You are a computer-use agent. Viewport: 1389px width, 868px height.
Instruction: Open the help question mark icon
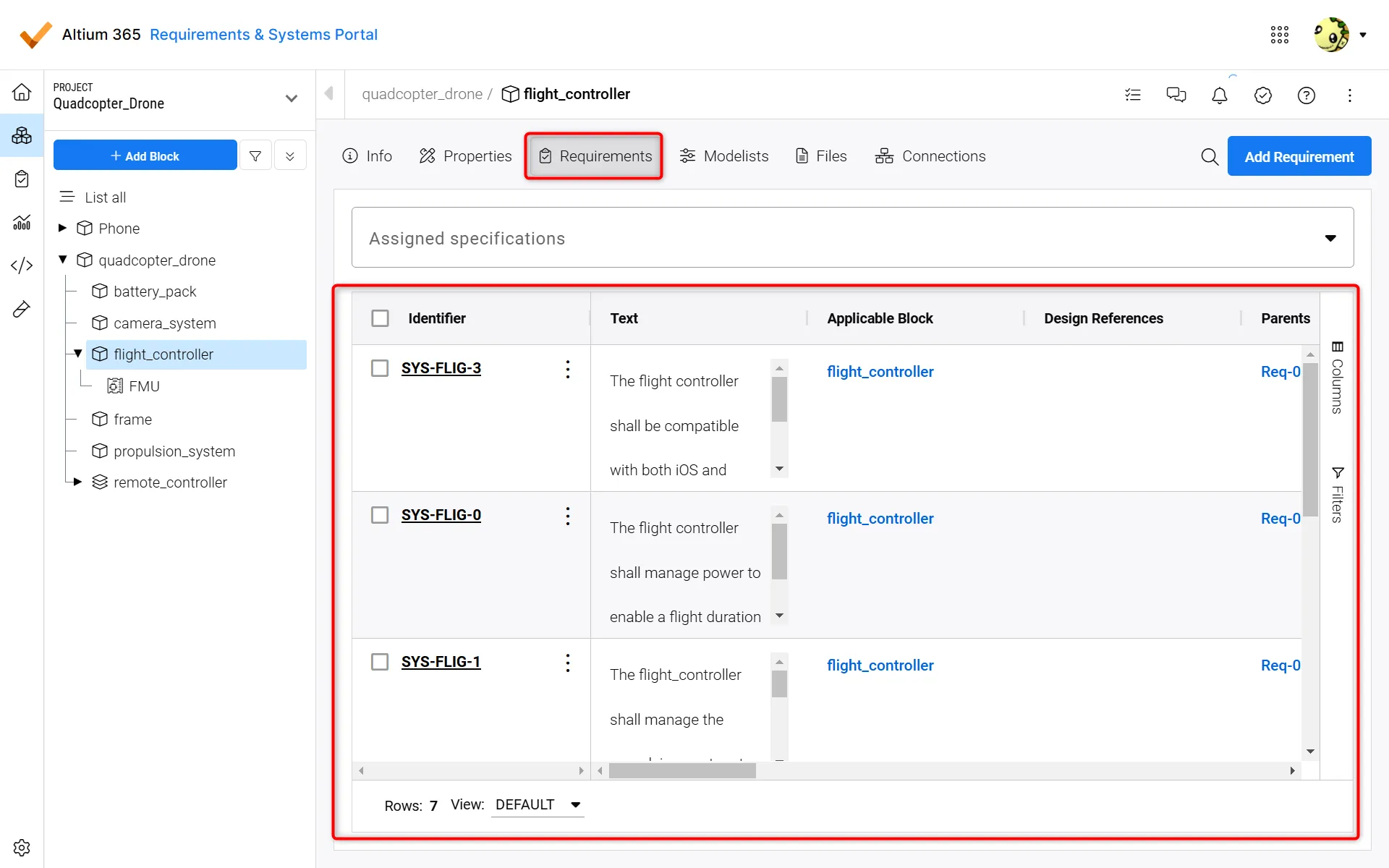[x=1306, y=95]
